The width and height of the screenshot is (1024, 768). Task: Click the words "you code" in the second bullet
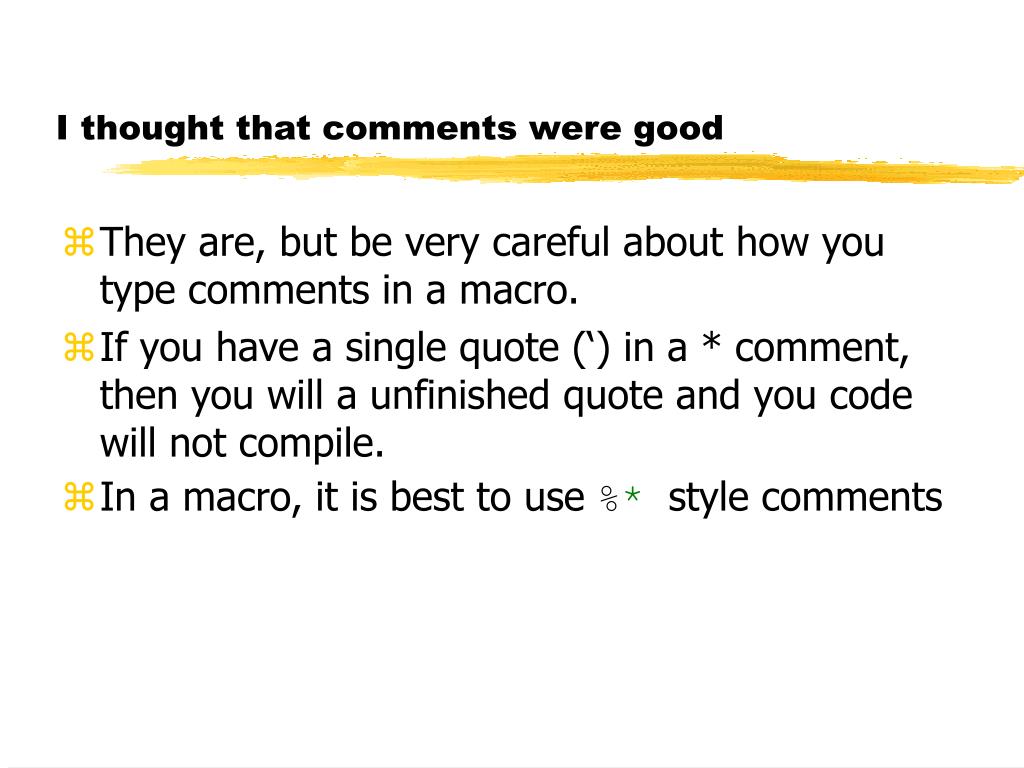(x=833, y=396)
